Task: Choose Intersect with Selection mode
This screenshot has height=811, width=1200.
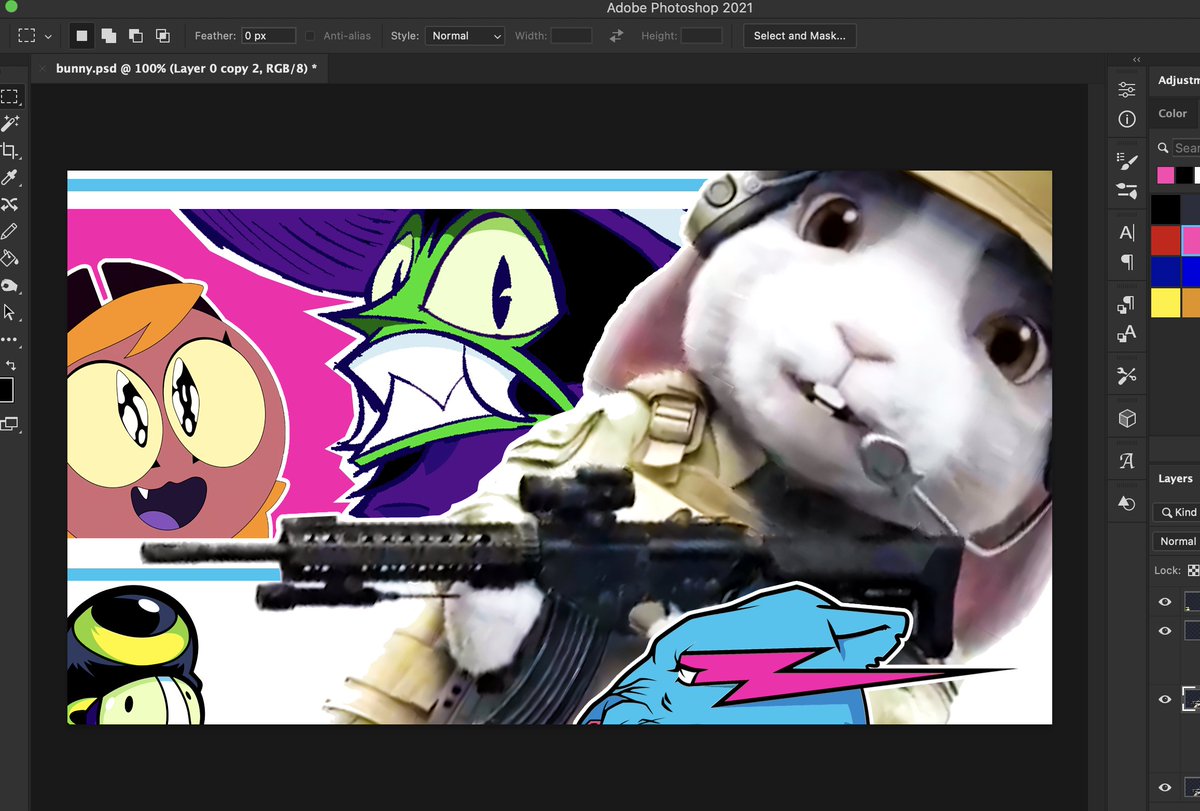Action: tap(162, 35)
